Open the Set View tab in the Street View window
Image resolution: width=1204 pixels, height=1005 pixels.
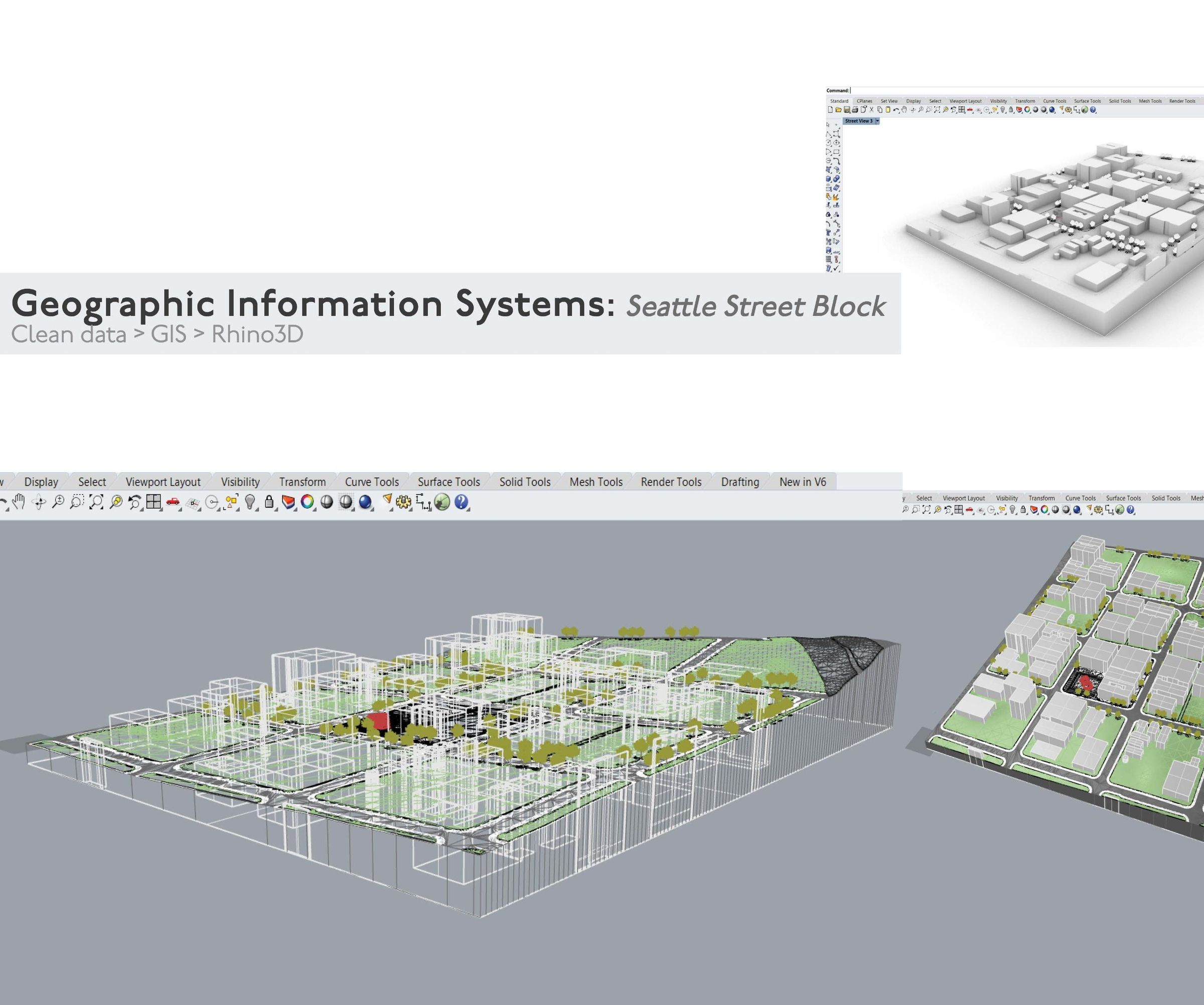point(888,101)
